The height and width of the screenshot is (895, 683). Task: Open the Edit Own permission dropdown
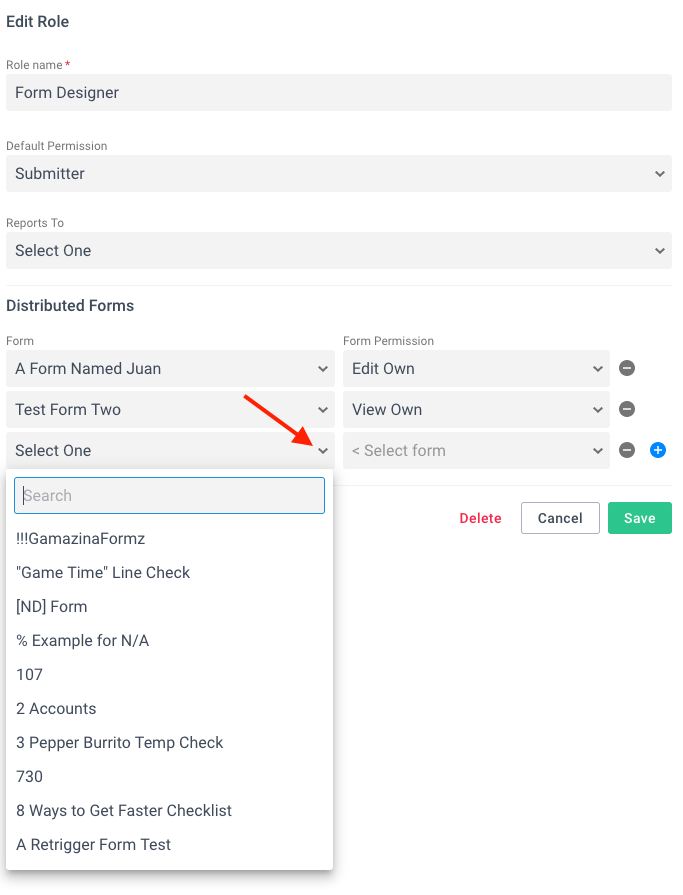point(476,369)
